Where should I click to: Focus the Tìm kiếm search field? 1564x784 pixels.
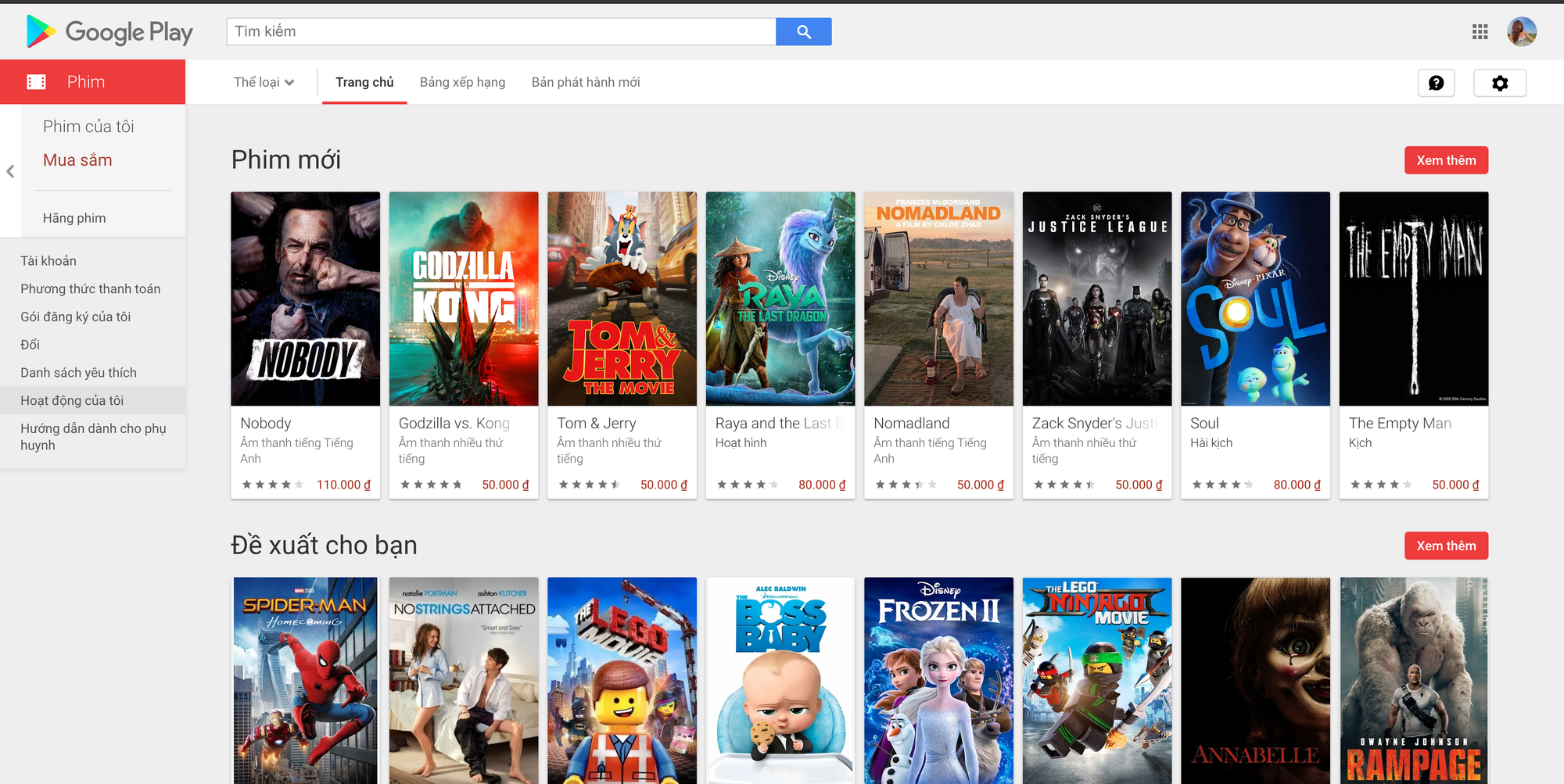pyautogui.click(x=501, y=32)
